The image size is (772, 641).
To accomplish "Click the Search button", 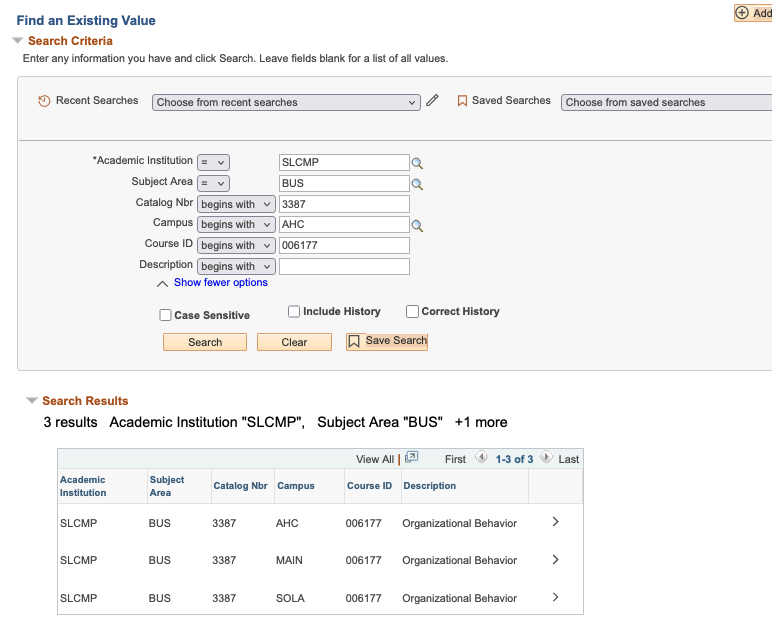I will [x=205, y=342].
